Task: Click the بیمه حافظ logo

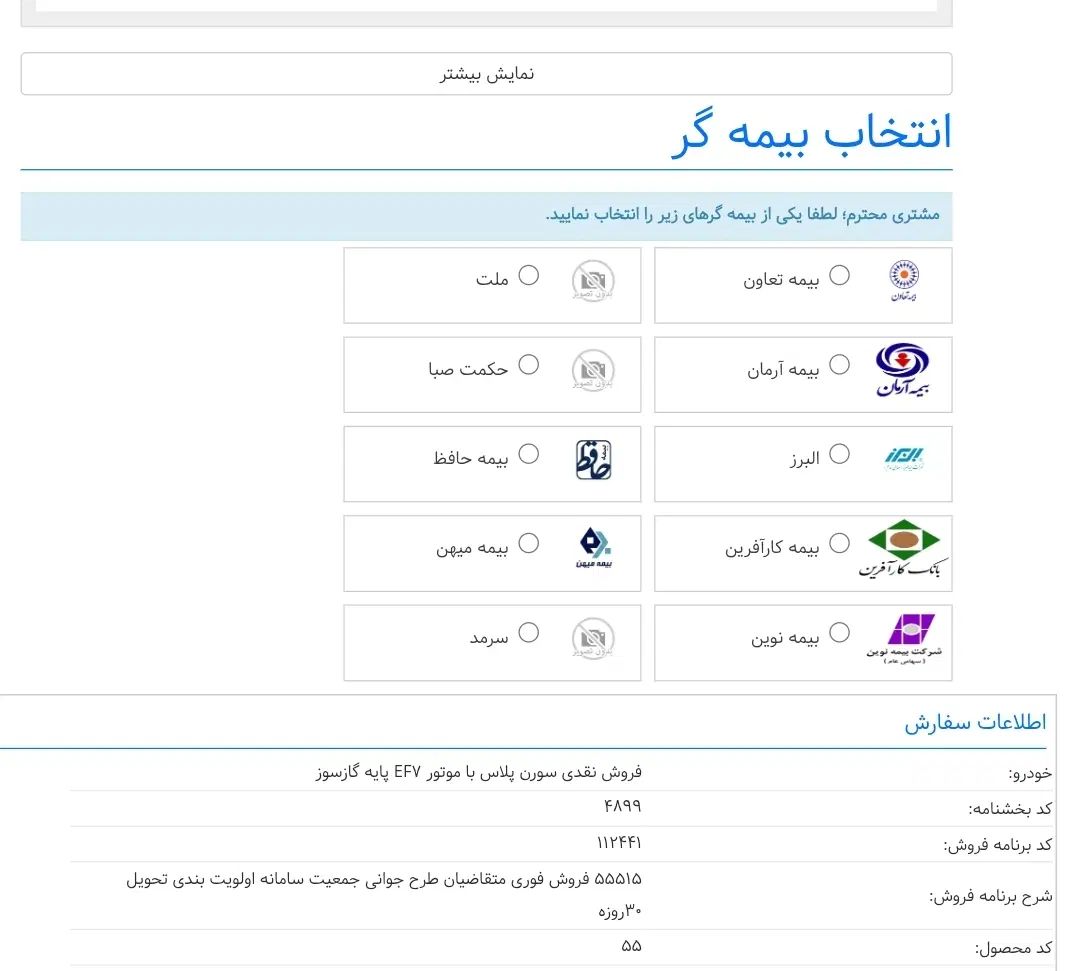Action: click(594, 459)
